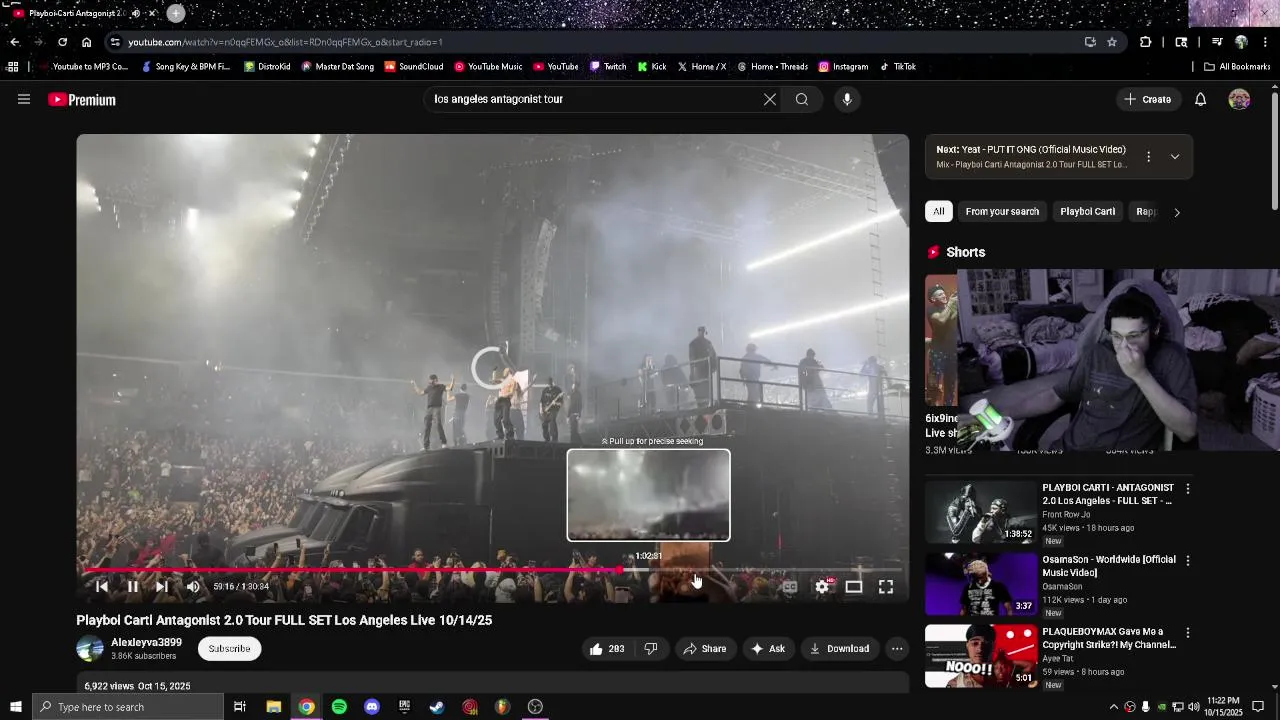Like the video (283 likes)
Image resolution: width=1280 pixels, height=720 pixels.
(x=607, y=649)
